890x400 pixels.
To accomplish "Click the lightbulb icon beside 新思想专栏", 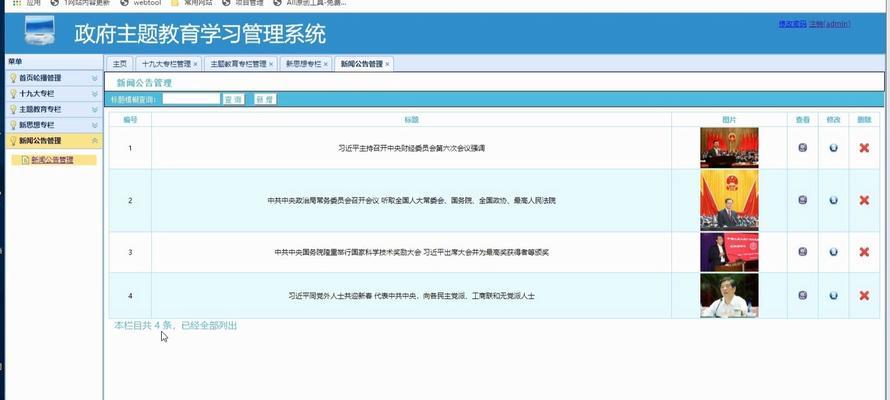I will click(x=13, y=124).
